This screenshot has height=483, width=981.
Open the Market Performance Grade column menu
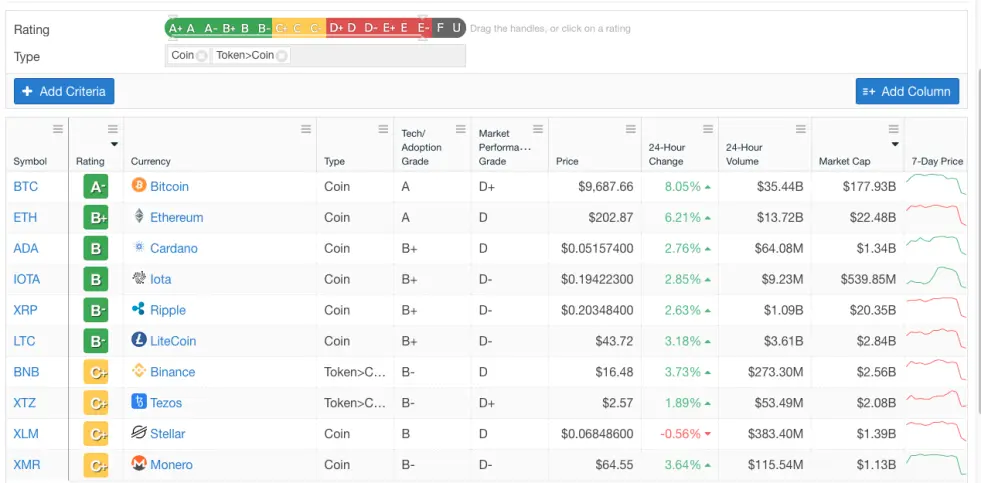pos(537,129)
